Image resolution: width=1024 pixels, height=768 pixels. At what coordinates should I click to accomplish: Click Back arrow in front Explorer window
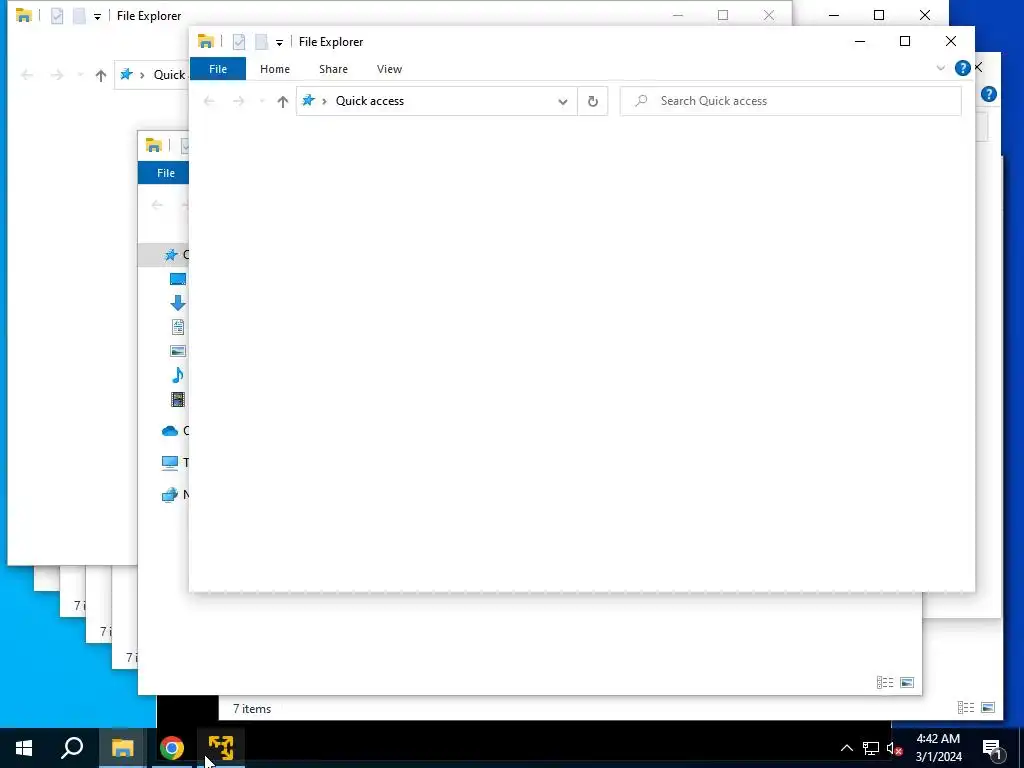(x=209, y=101)
